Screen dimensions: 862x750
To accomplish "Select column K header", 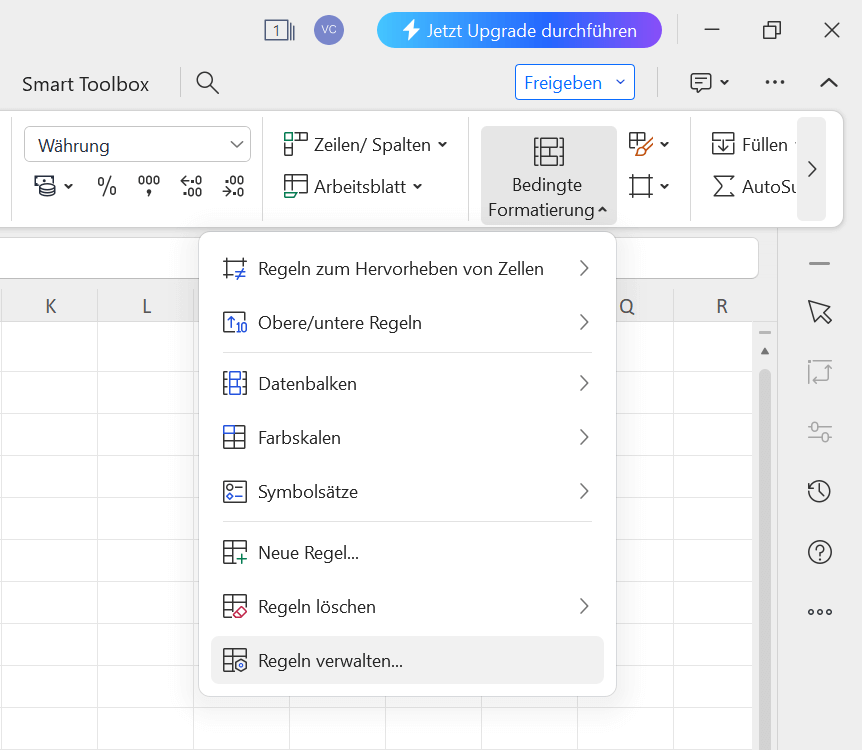I will pyautogui.click(x=50, y=306).
